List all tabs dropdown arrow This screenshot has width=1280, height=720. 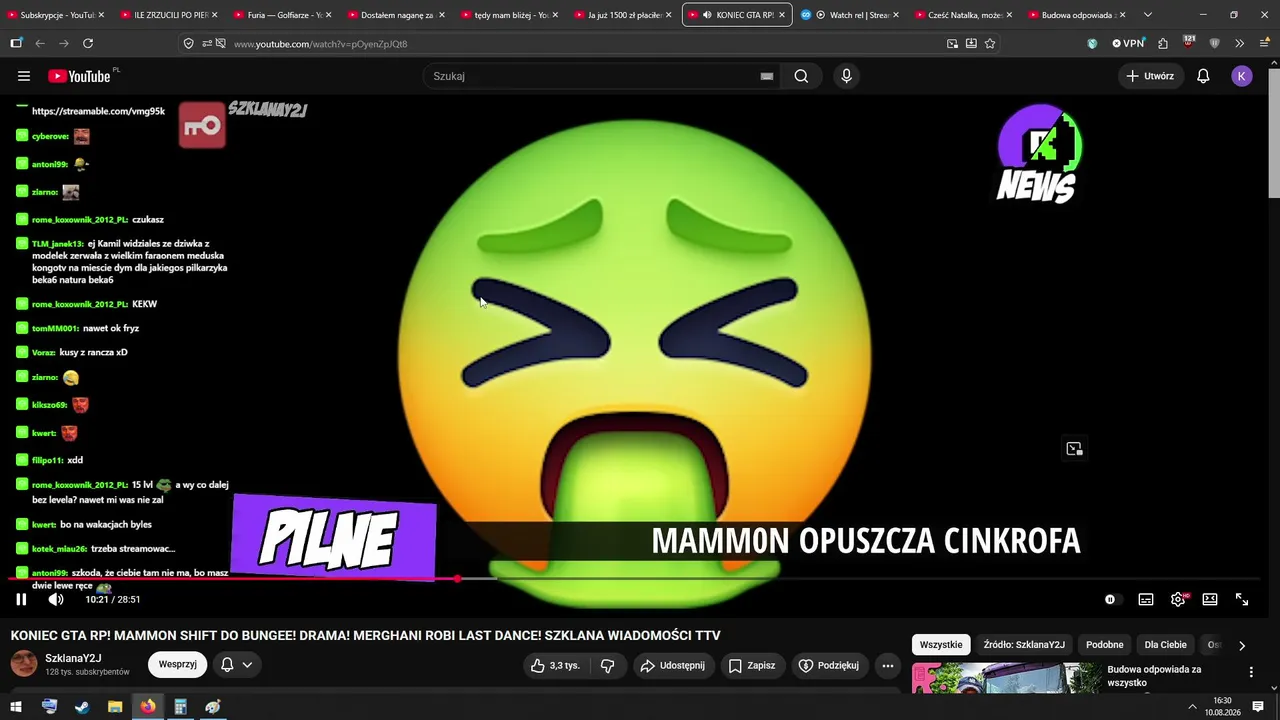point(1147,15)
